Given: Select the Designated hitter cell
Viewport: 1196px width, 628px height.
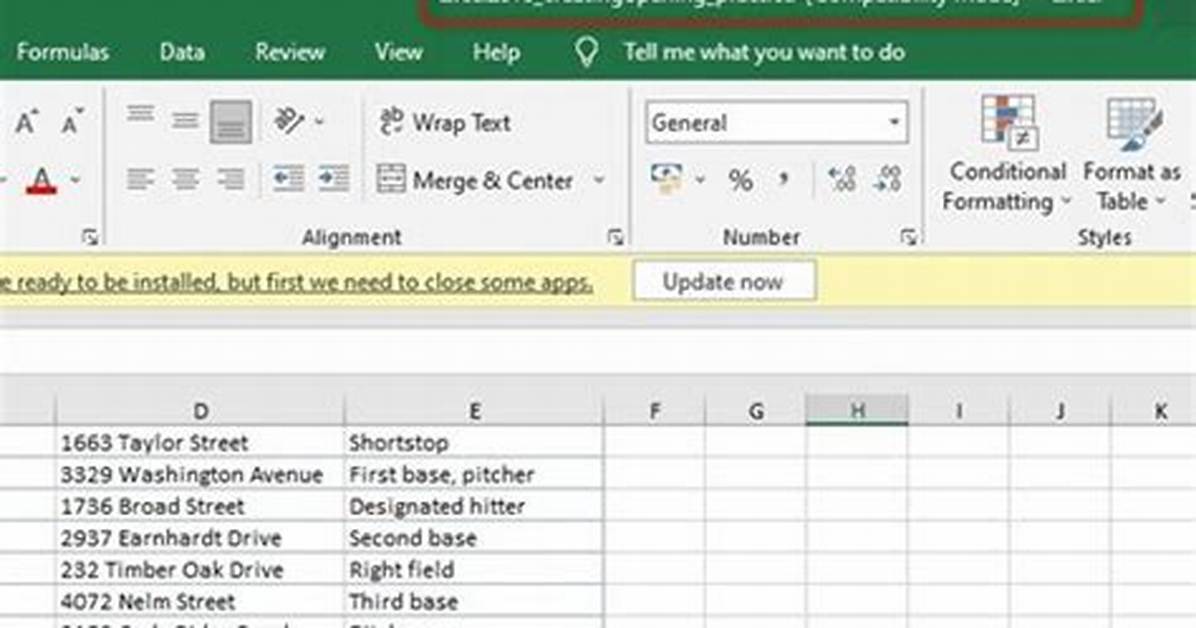Looking at the screenshot, I should [x=474, y=506].
